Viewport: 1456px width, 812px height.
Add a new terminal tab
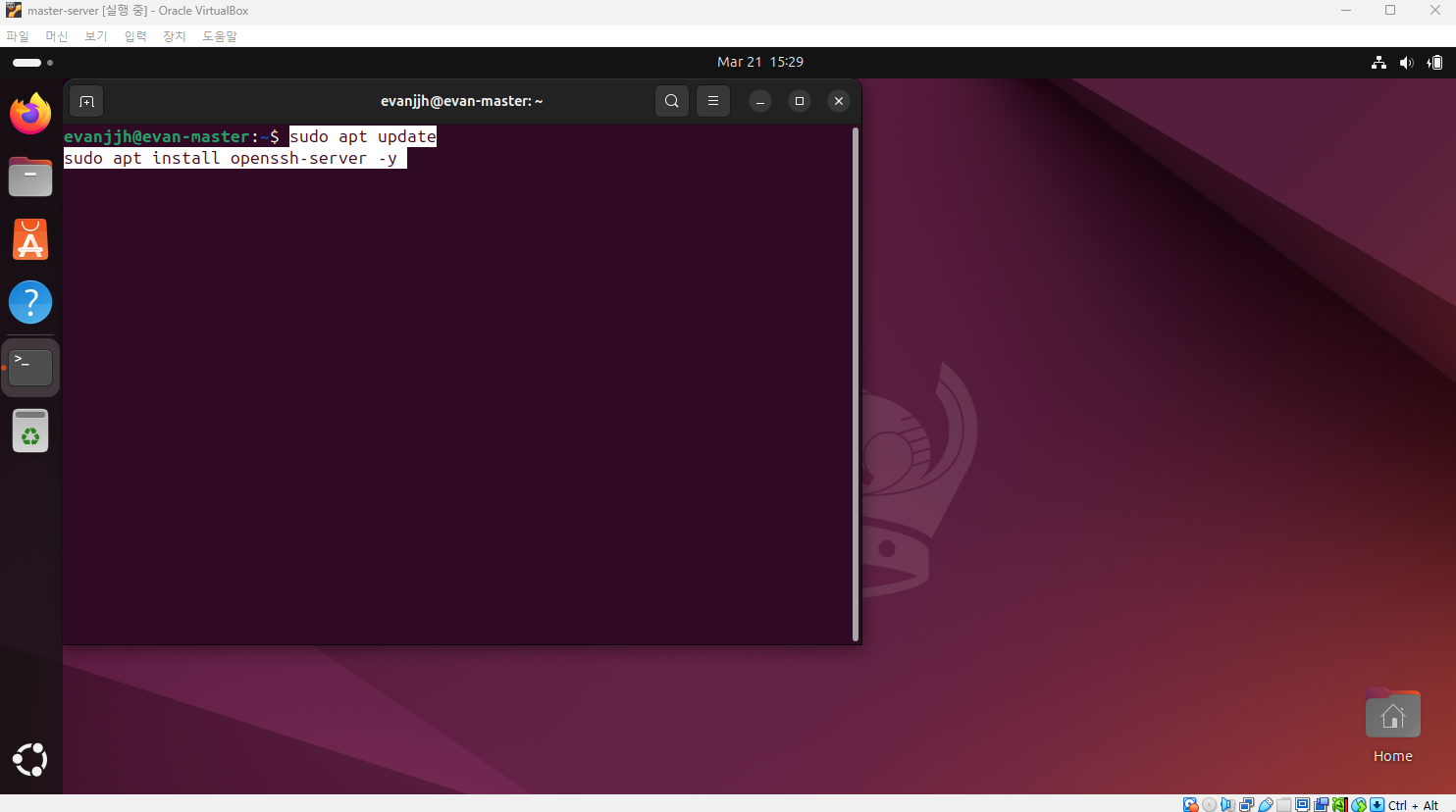point(86,101)
